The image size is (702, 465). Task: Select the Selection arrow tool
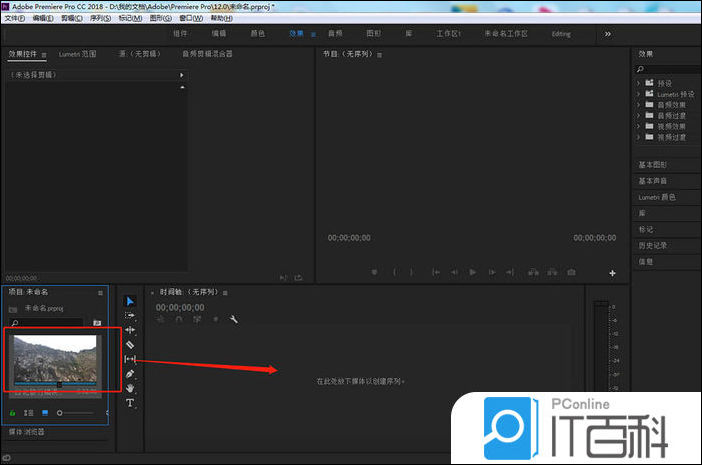tap(130, 300)
